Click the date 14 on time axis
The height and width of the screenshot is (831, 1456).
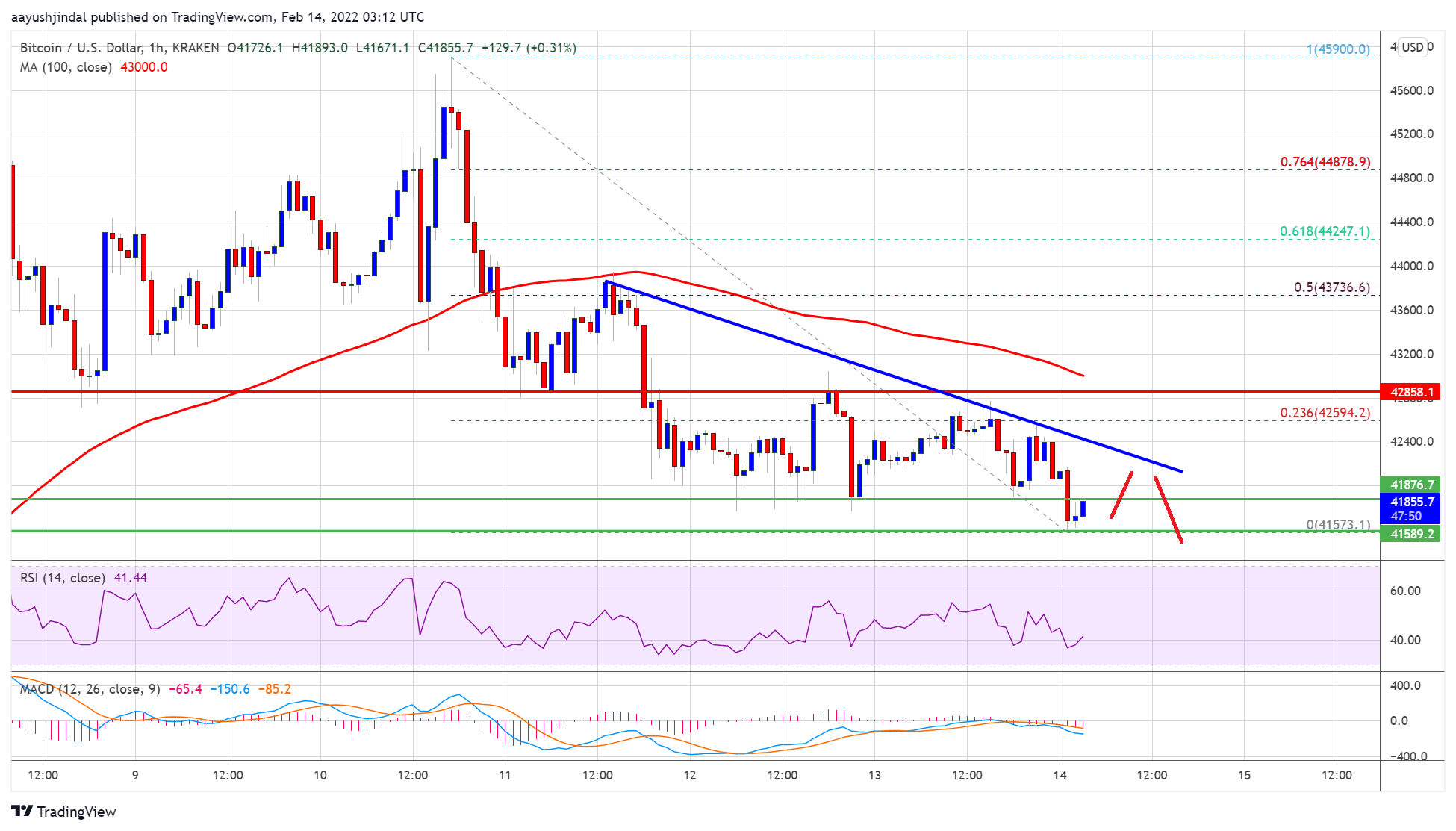pyautogui.click(x=1060, y=775)
